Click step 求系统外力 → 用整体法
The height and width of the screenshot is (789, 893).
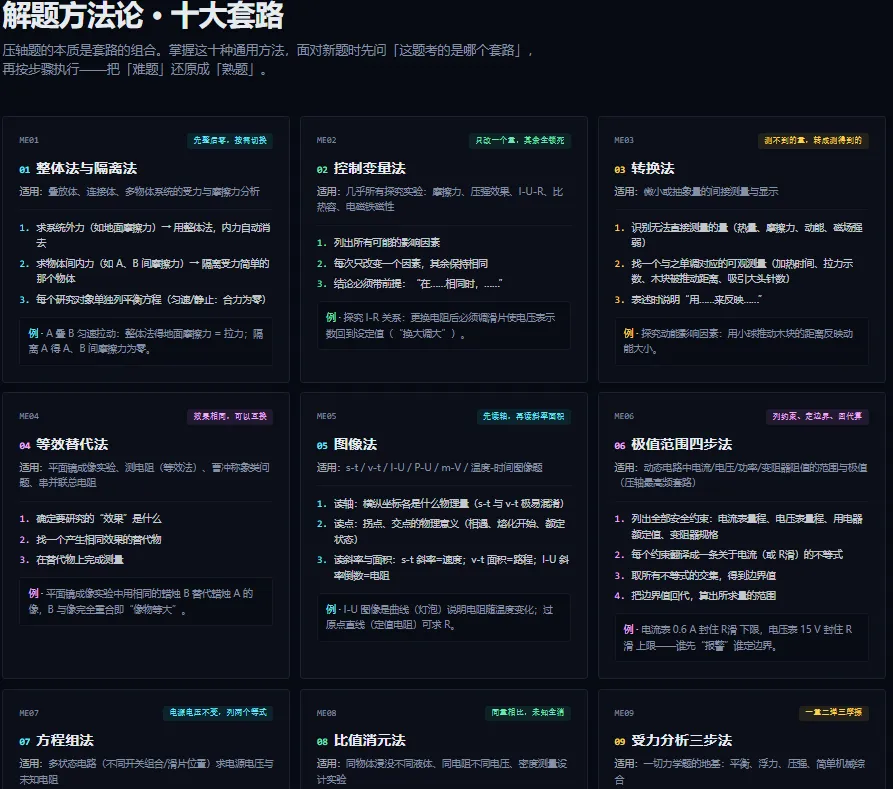point(145,235)
